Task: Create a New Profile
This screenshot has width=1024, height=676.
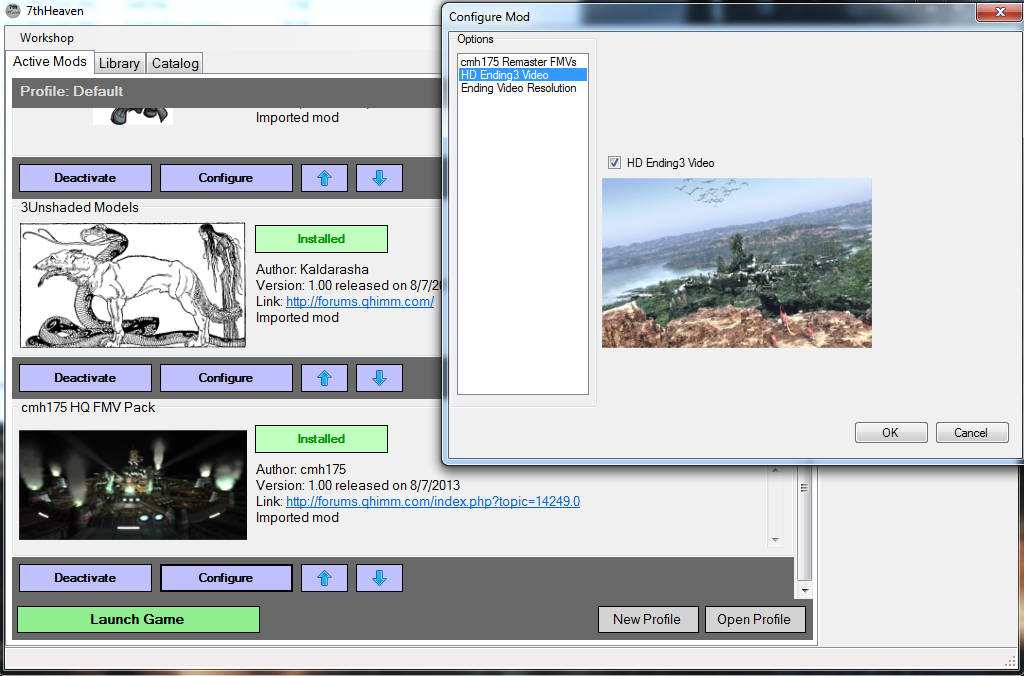Action: [x=648, y=619]
